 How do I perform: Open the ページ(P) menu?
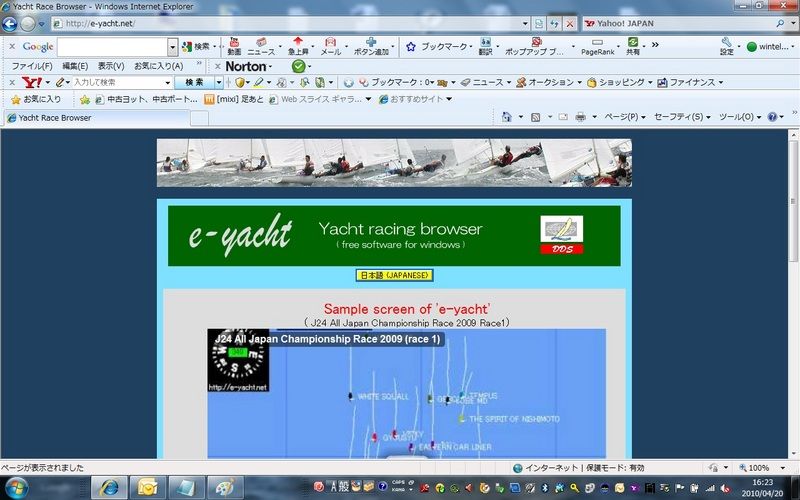tap(625, 117)
